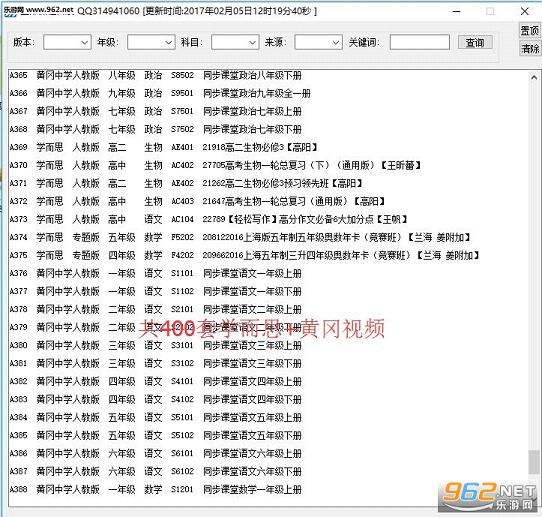Select row A368 同步课堂政治七年级下册
This screenshot has height=517, width=542.
click(x=156, y=129)
